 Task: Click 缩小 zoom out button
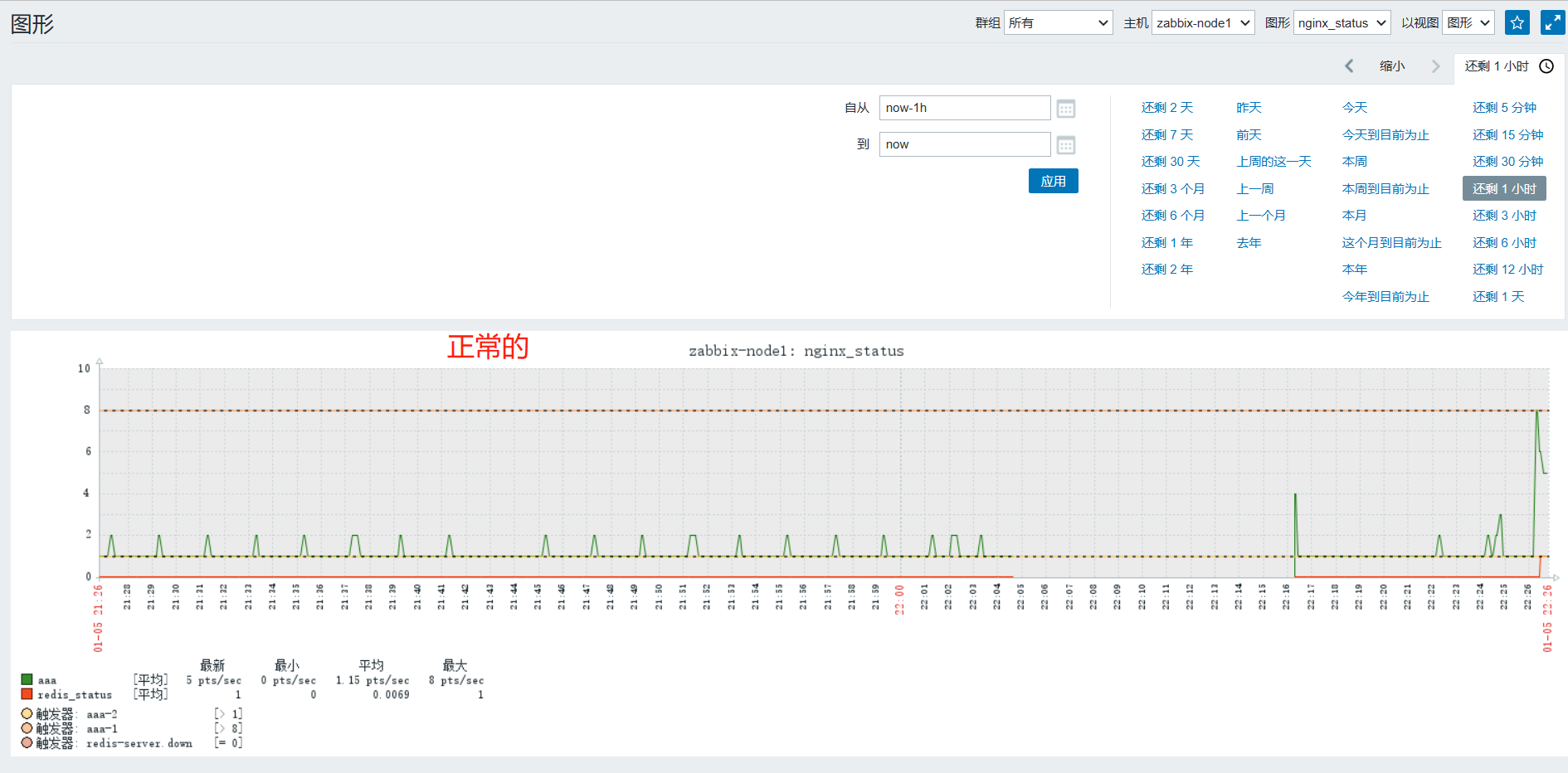pyautogui.click(x=1392, y=66)
